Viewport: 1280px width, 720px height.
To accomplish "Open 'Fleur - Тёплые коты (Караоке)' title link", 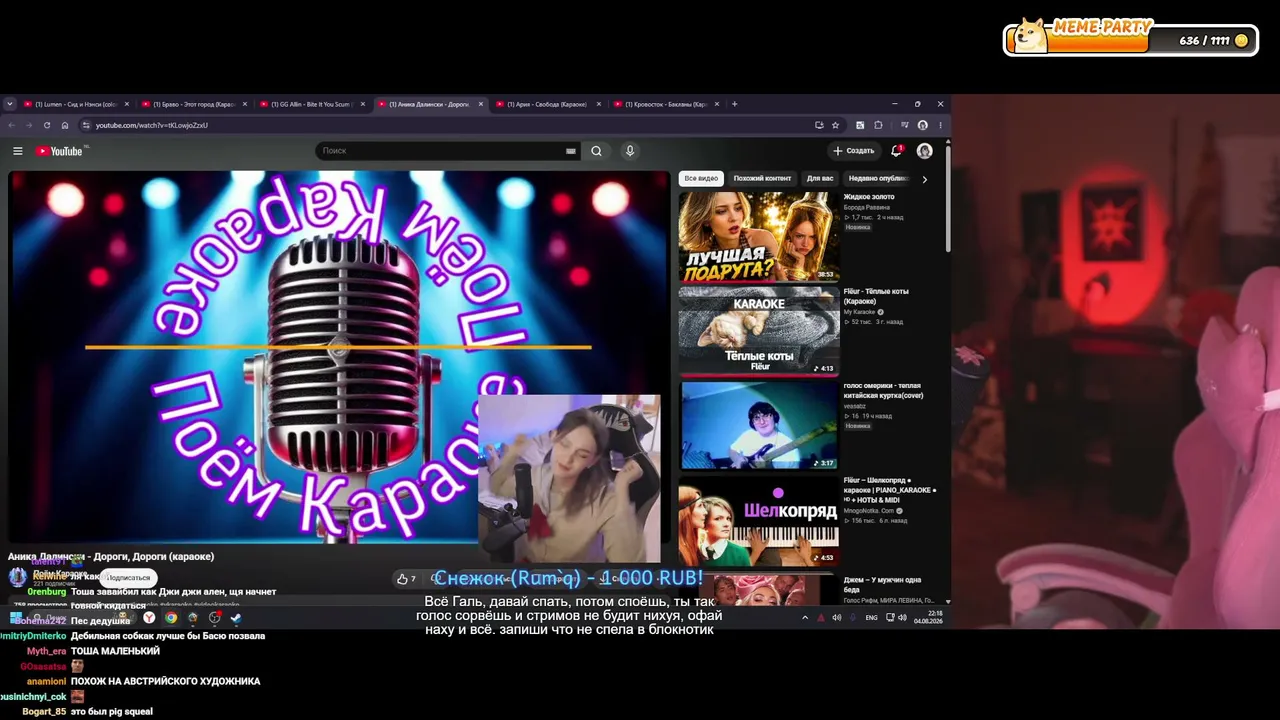I will [876, 296].
